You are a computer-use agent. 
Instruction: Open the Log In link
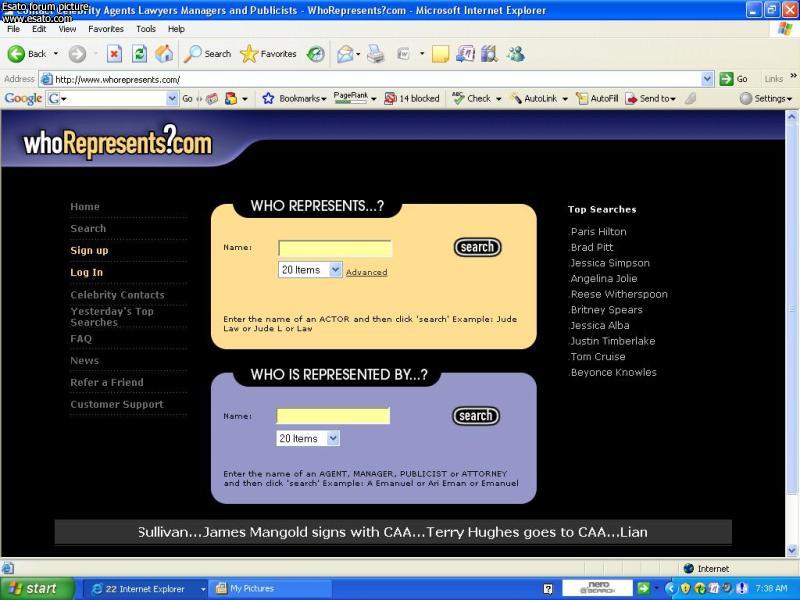[87, 272]
